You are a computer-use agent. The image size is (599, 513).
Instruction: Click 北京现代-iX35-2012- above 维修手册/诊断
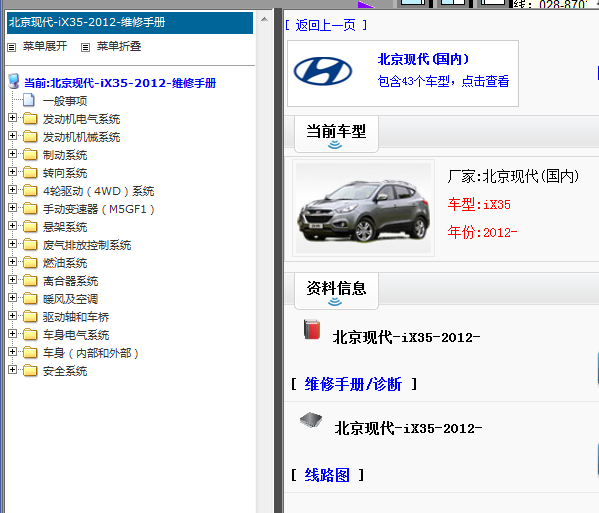pyautogui.click(x=406, y=337)
